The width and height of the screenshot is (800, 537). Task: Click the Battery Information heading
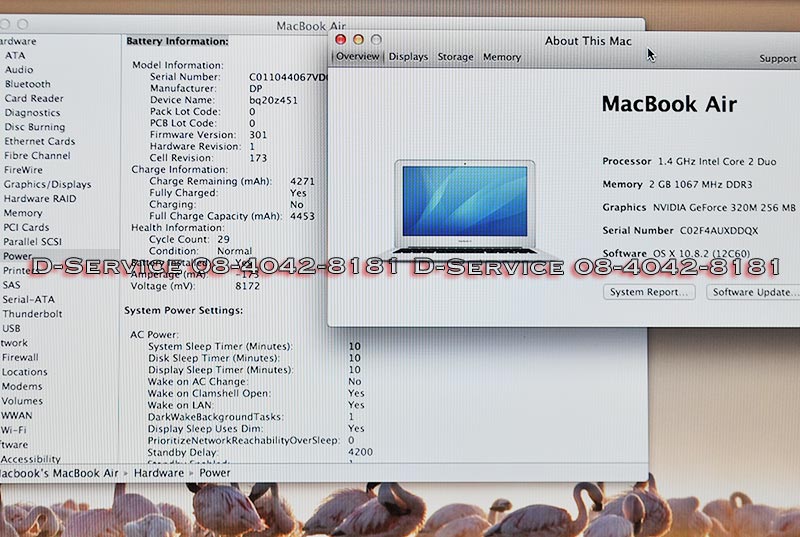[178, 41]
